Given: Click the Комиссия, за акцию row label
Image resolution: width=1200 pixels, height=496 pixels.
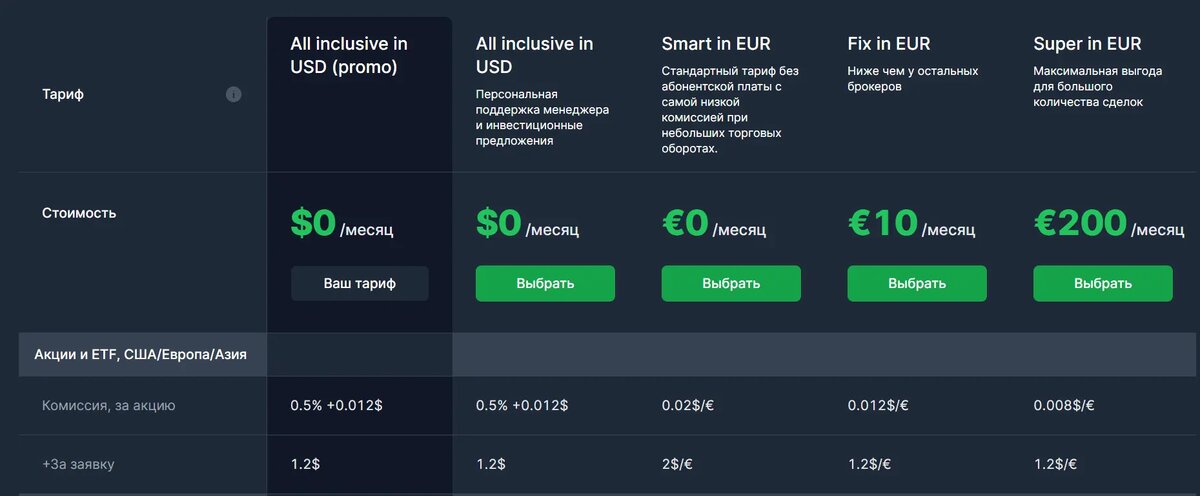Looking at the screenshot, I should [x=109, y=405].
